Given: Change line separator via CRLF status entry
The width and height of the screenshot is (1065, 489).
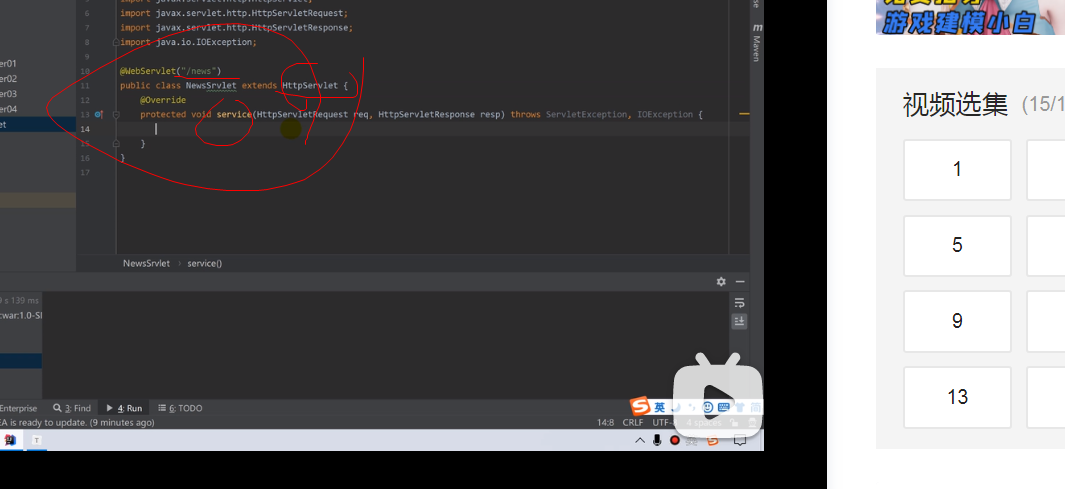Looking at the screenshot, I should (632, 422).
